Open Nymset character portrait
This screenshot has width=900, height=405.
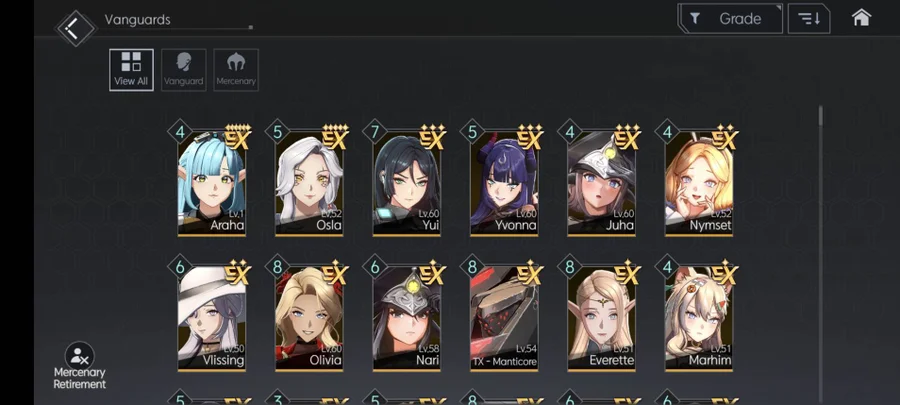(x=699, y=182)
